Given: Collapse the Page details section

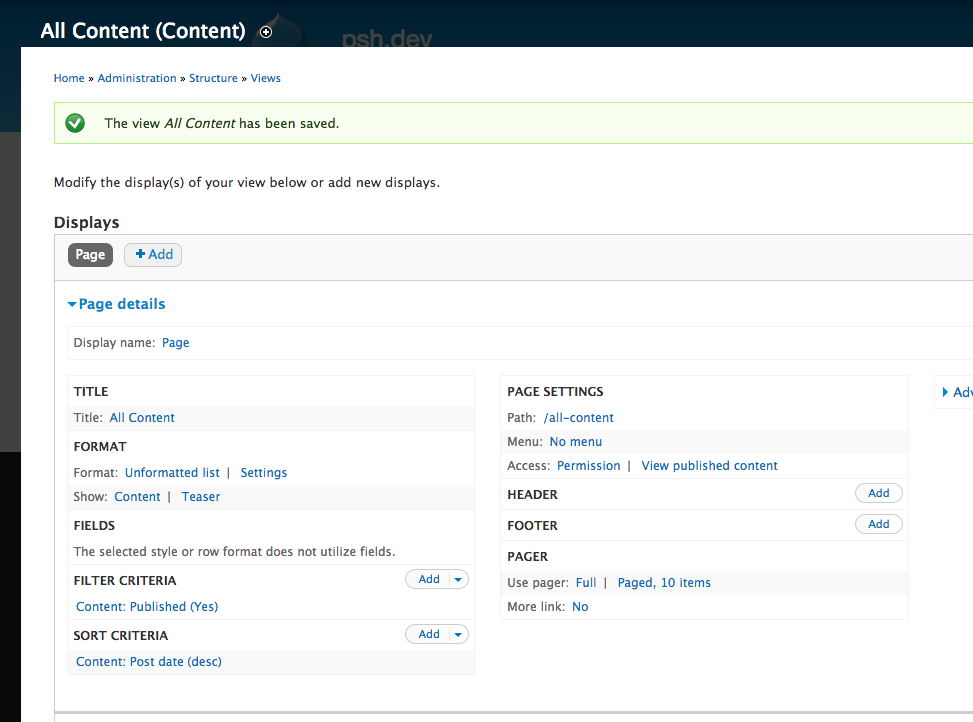Looking at the screenshot, I should 116,304.
